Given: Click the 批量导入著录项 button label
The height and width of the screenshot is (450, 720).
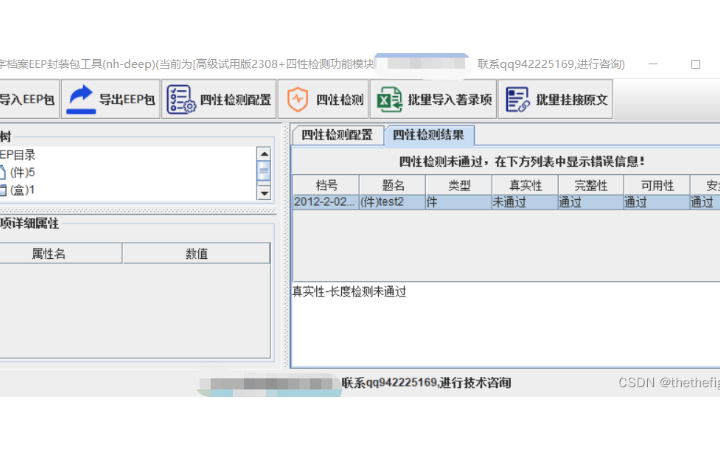Looking at the screenshot, I should click(450, 100).
